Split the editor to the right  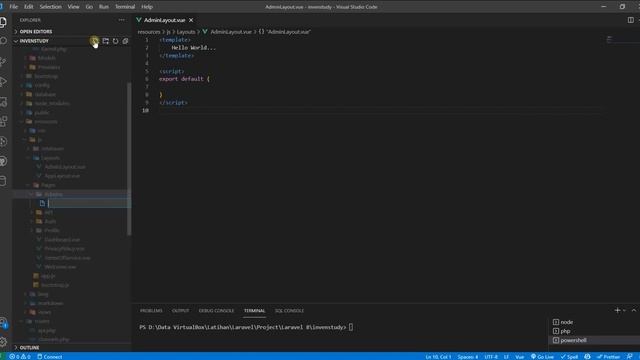(630, 20)
